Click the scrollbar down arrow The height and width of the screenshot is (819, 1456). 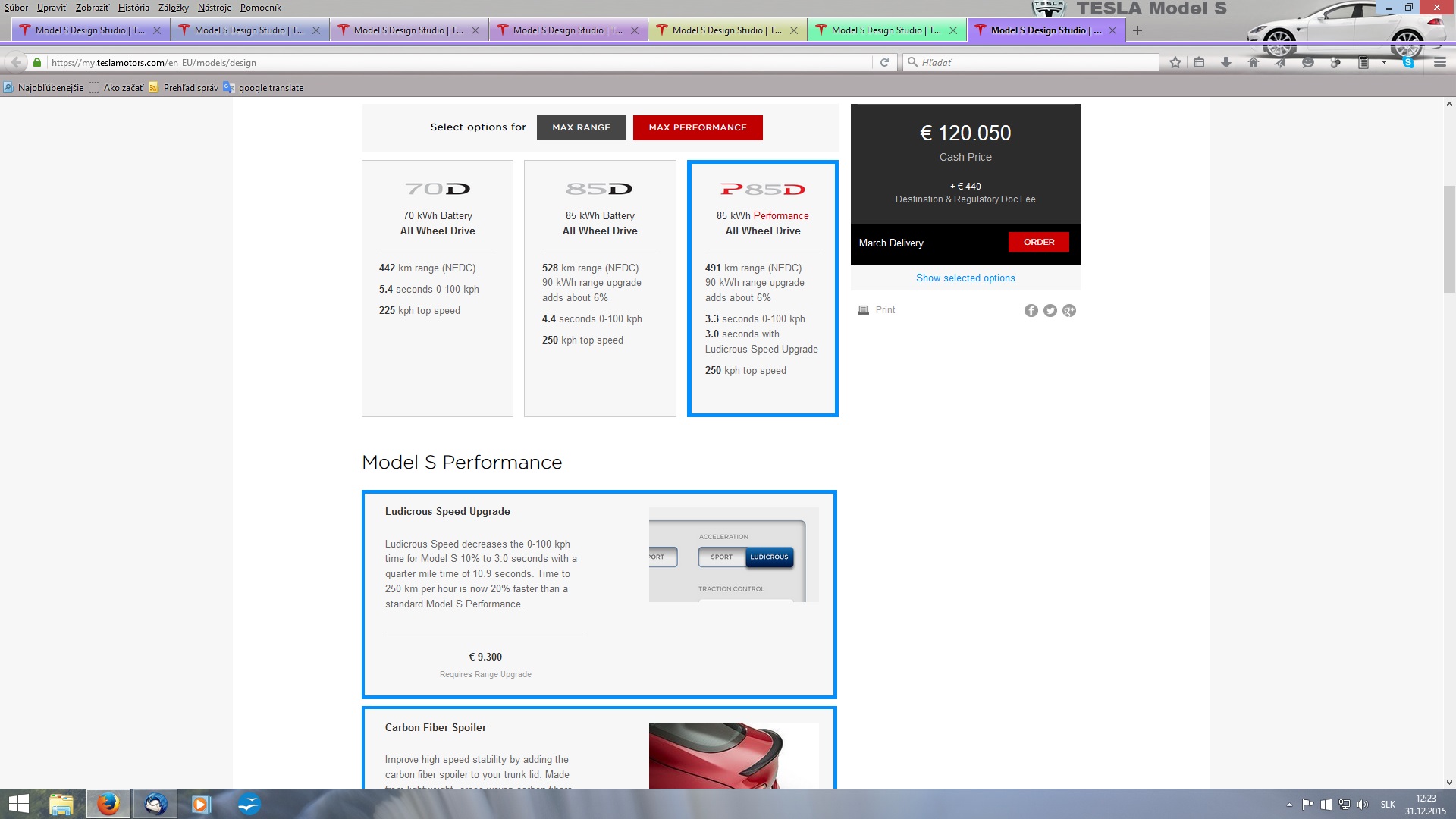click(x=1449, y=783)
